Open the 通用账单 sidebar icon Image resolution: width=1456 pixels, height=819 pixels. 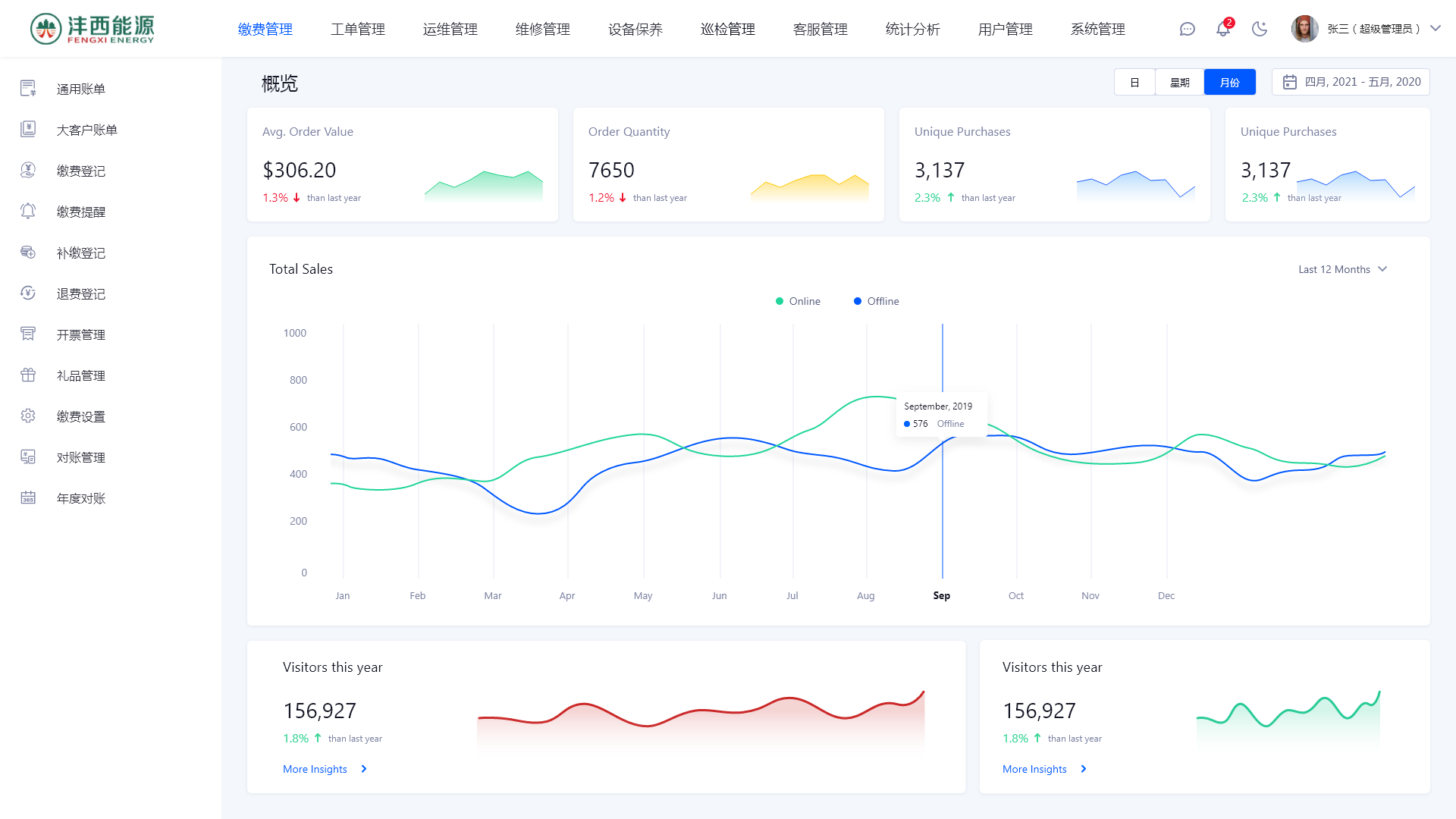28,88
